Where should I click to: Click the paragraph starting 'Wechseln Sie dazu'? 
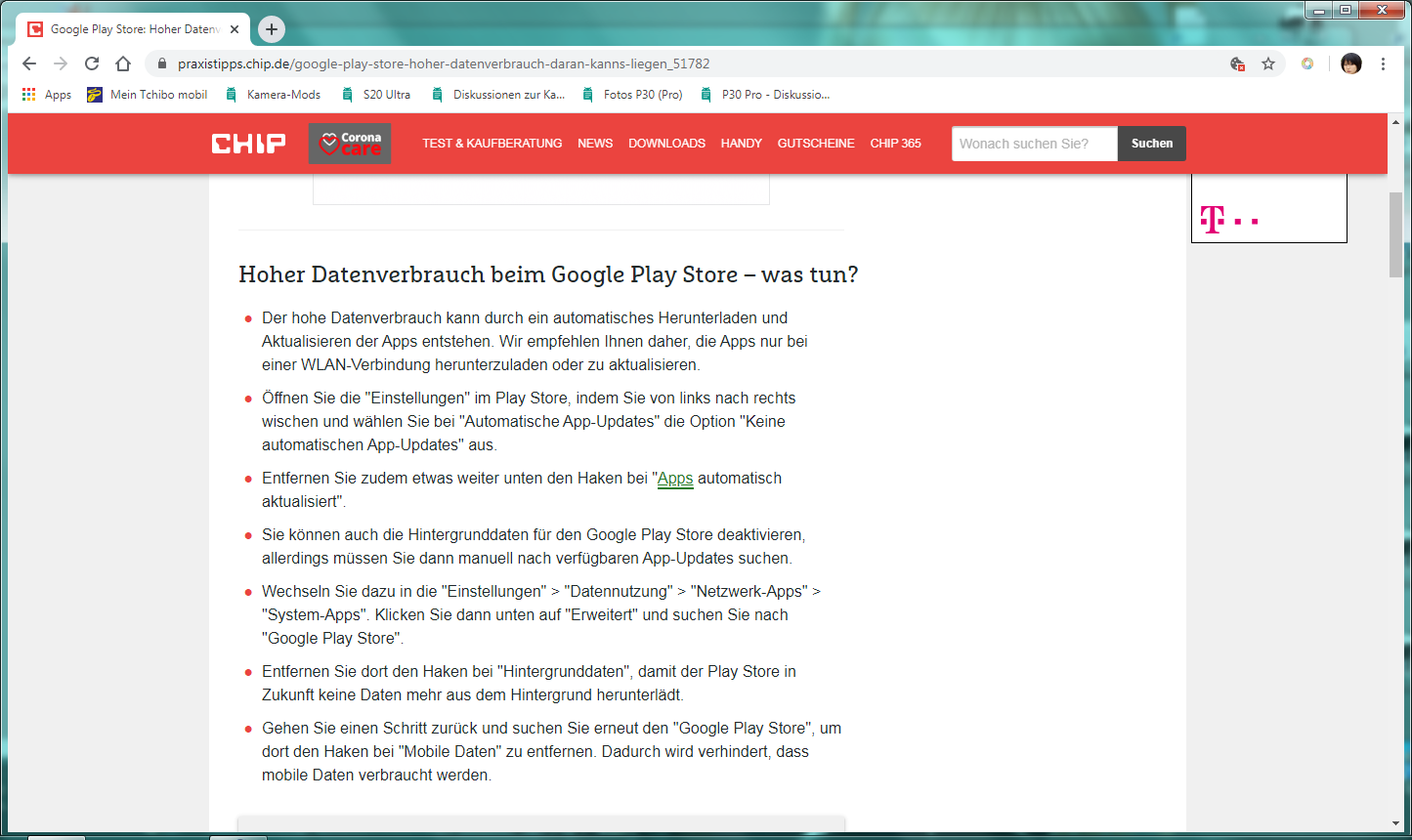541,615
